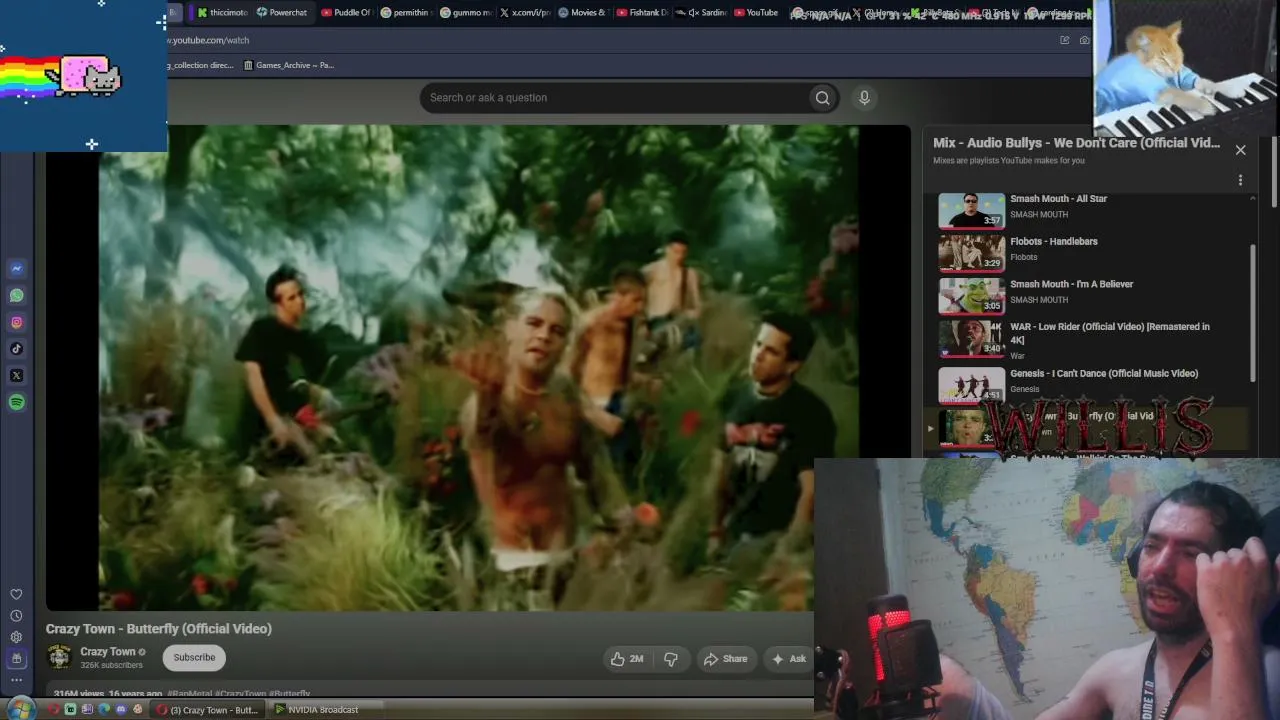Like the Crazy Town Butterfly video

click(x=627, y=659)
